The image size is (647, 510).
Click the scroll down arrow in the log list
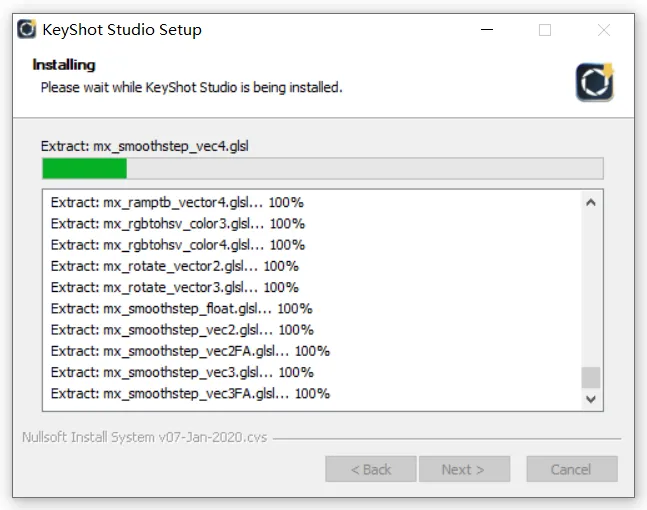tap(591, 398)
